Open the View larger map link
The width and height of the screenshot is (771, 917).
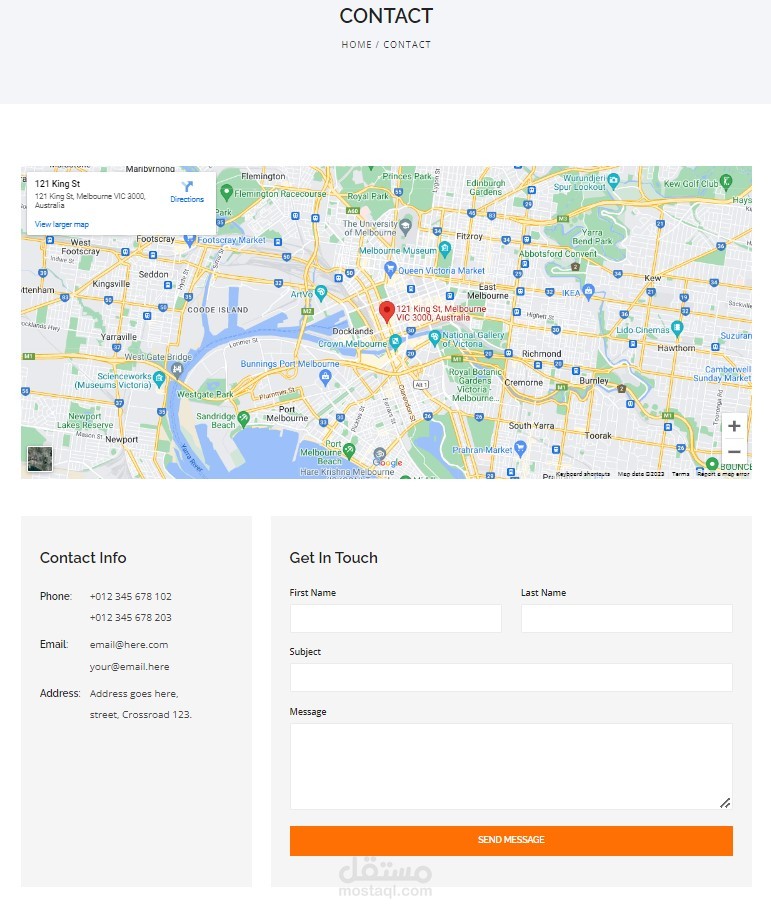61,224
